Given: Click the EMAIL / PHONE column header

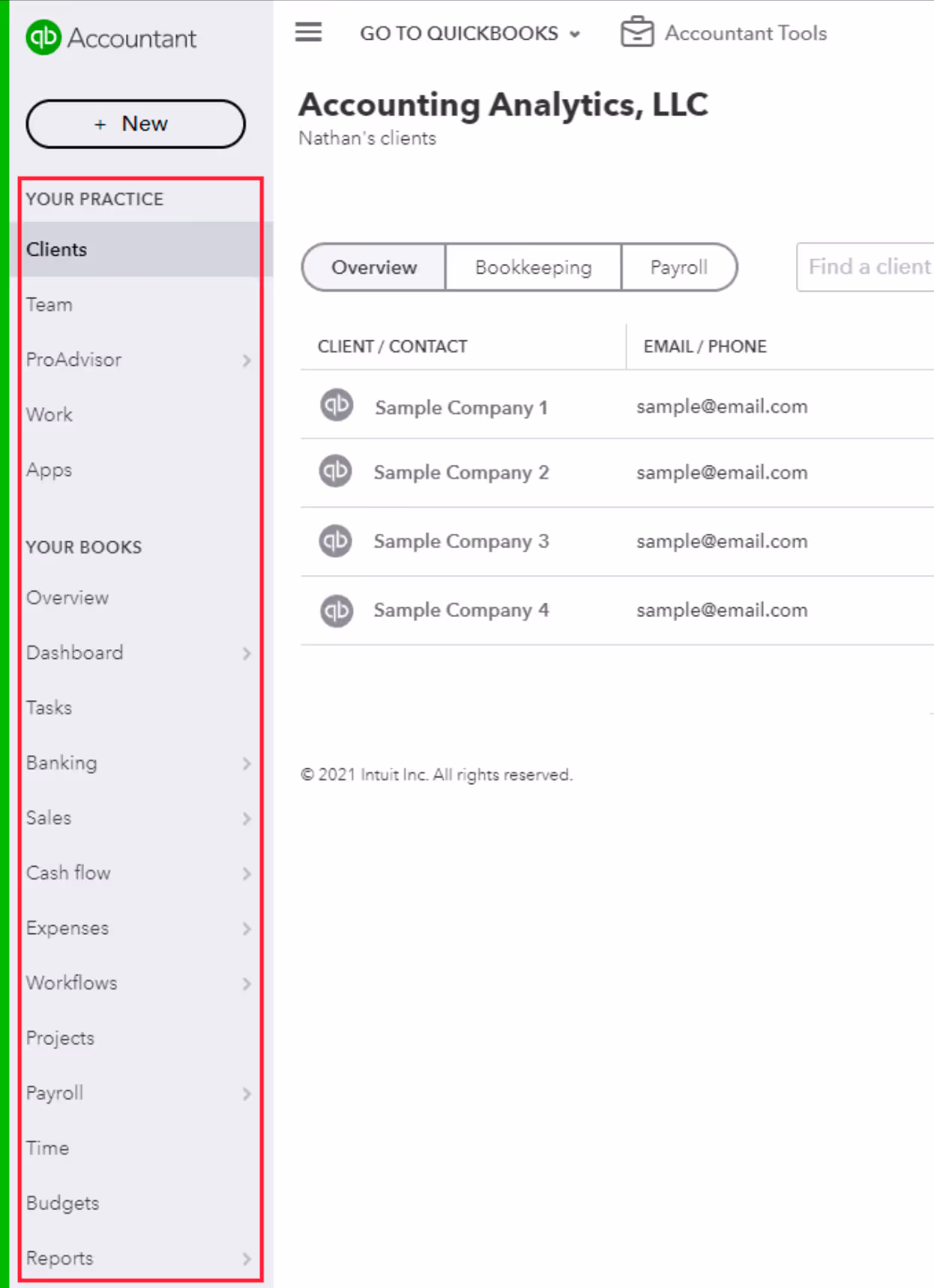Looking at the screenshot, I should click(x=705, y=346).
